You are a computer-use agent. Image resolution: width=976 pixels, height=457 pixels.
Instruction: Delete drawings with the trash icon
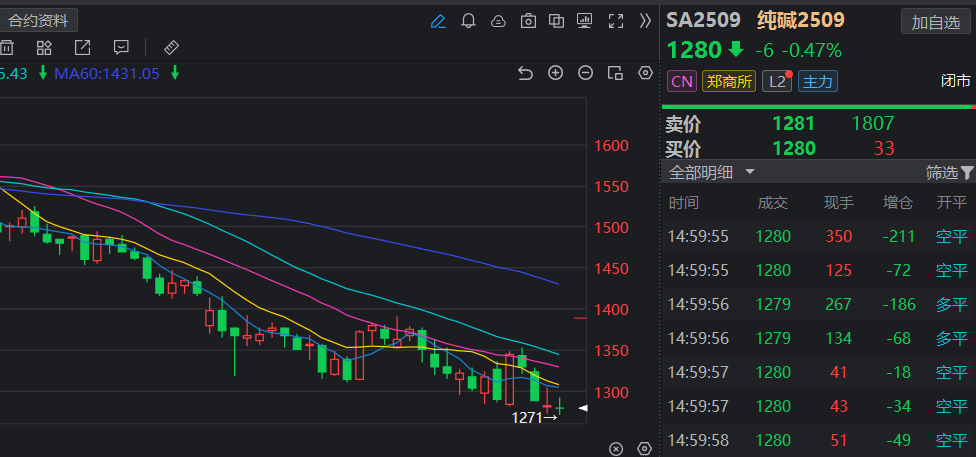point(7,47)
